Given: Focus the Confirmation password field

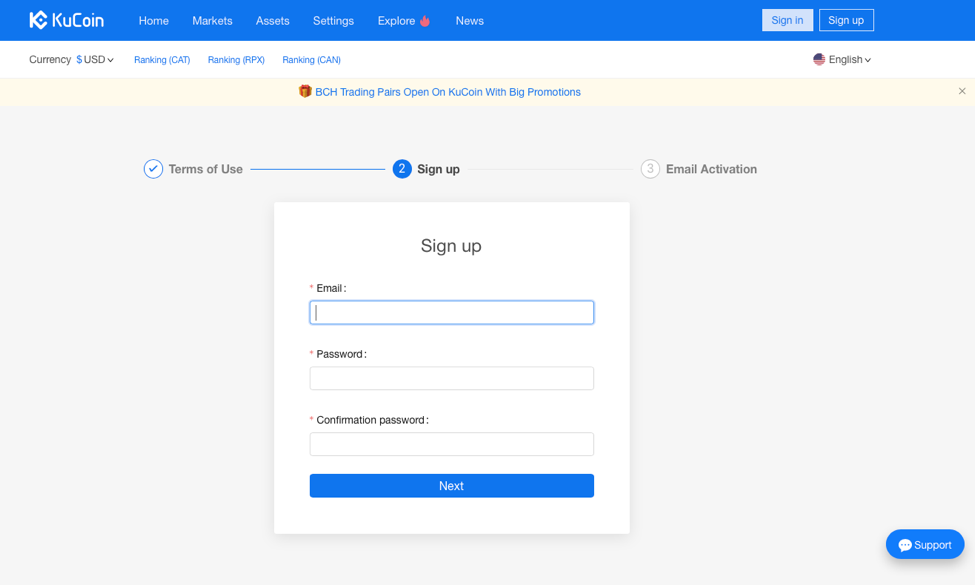Looking at the screenshot, I should [x=451, y=444].
